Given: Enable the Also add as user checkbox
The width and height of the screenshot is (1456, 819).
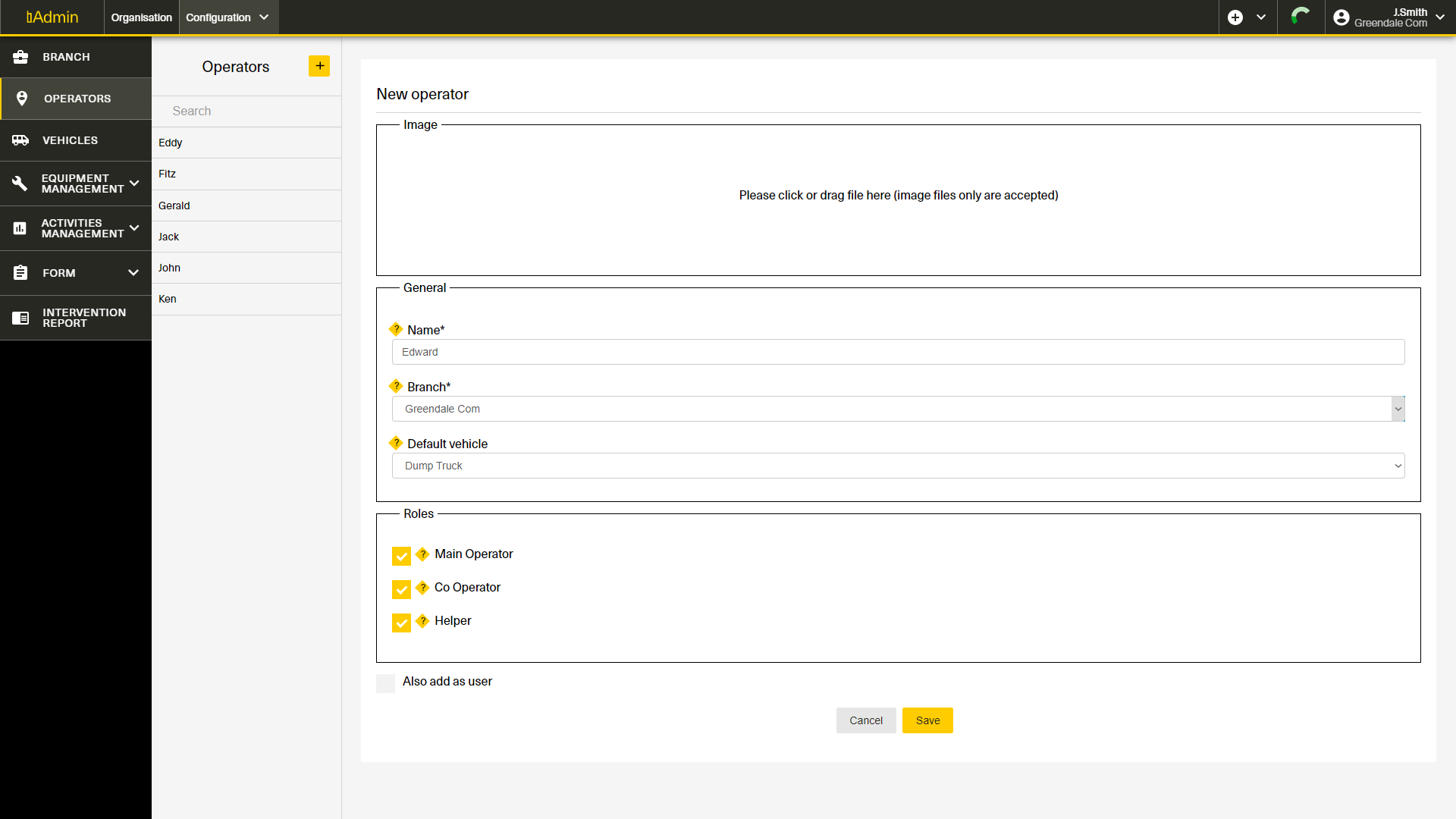Looking at the screenshot, I should point(385,683).
